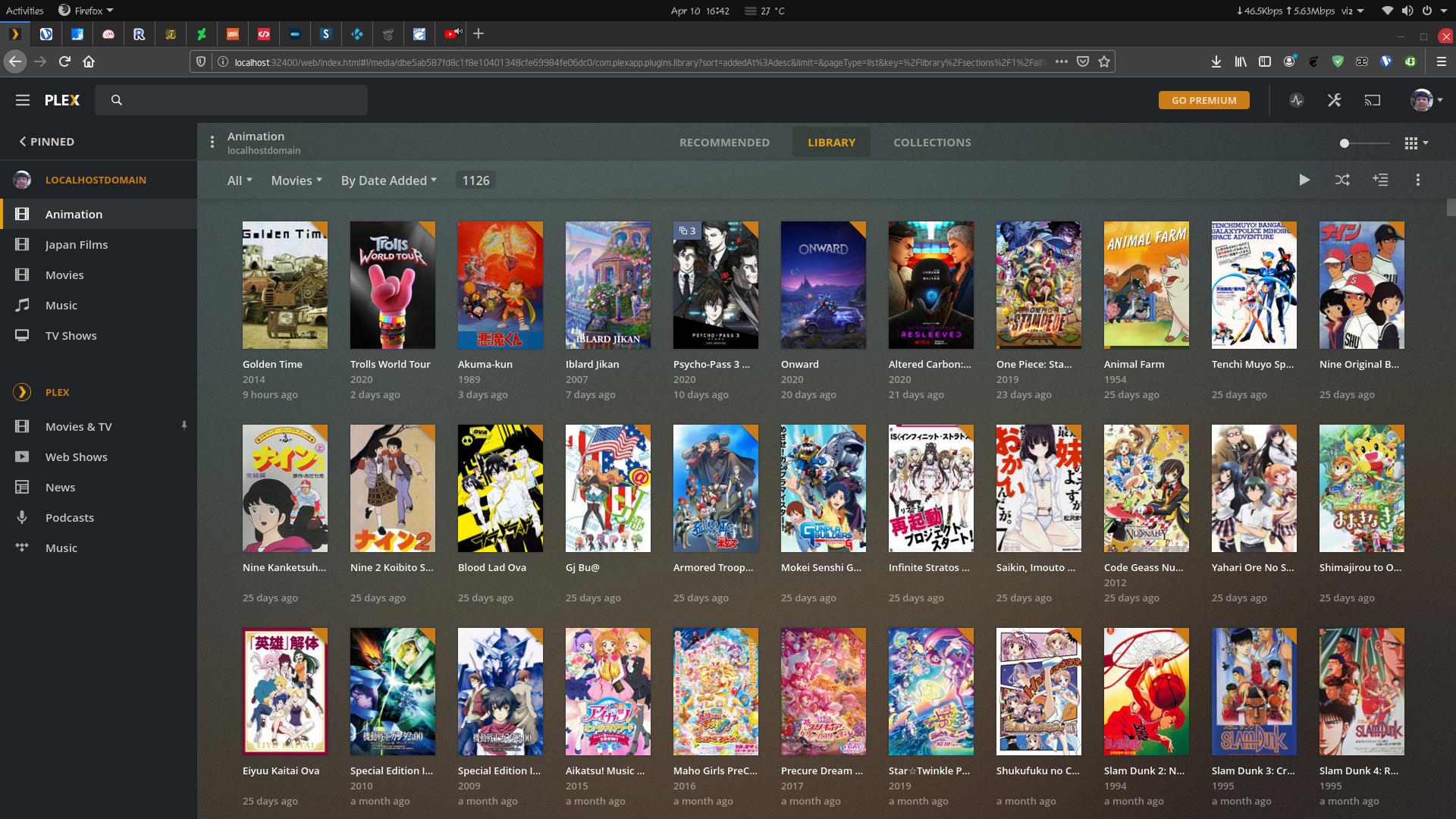
Task: Focus the Plex search field
Action: click(231, 100)
